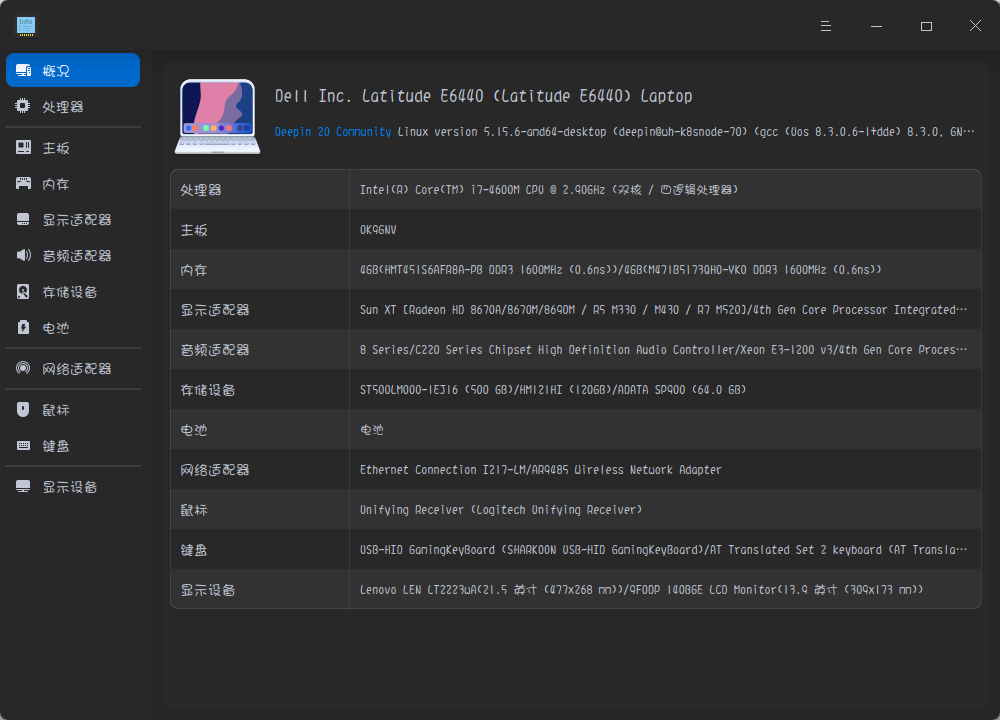This screenshot has height=720, width=1000.
Task: Select the 概况 overview icon in sidebar
Action: (x=24, y=70)
